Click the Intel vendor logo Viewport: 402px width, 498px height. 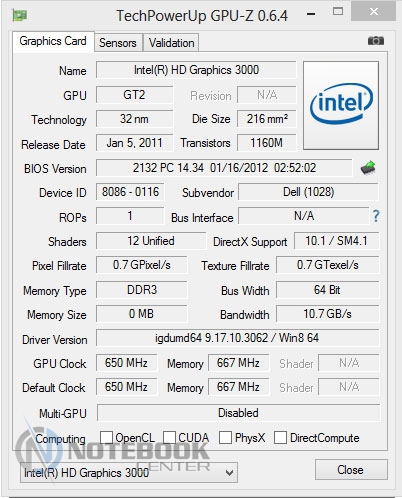341,105
